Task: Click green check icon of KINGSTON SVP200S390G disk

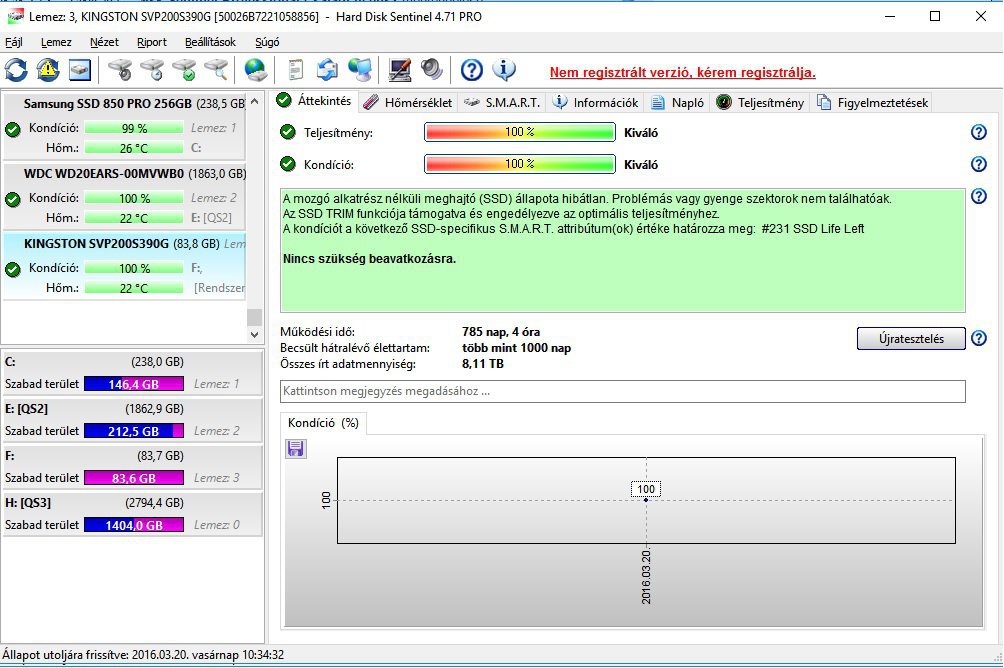Action: 13,270
